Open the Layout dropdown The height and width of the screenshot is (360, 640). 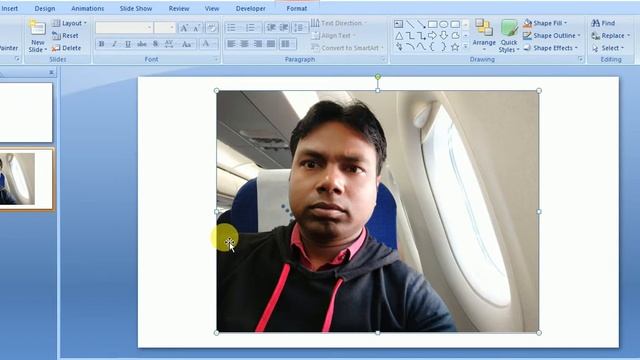69,23
